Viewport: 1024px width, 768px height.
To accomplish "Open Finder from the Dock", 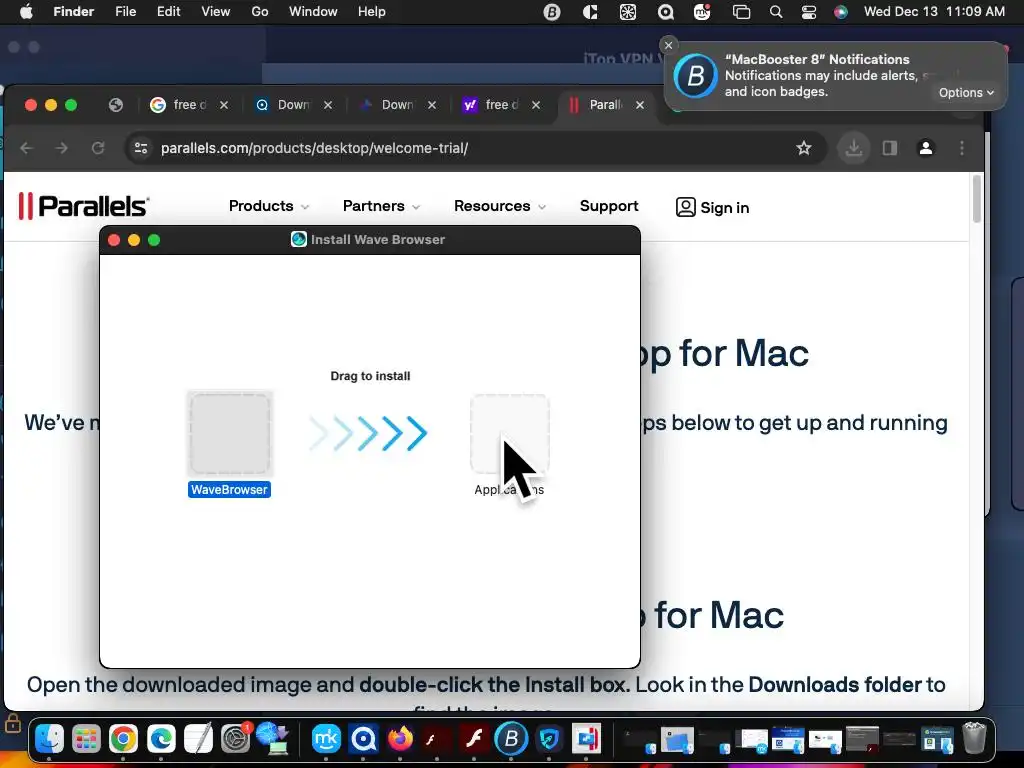I will (x=49, y=739).
